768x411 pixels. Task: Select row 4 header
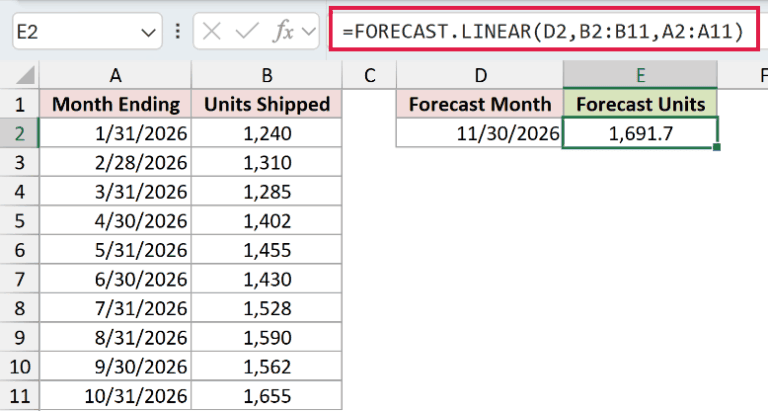tap(20, 192)
